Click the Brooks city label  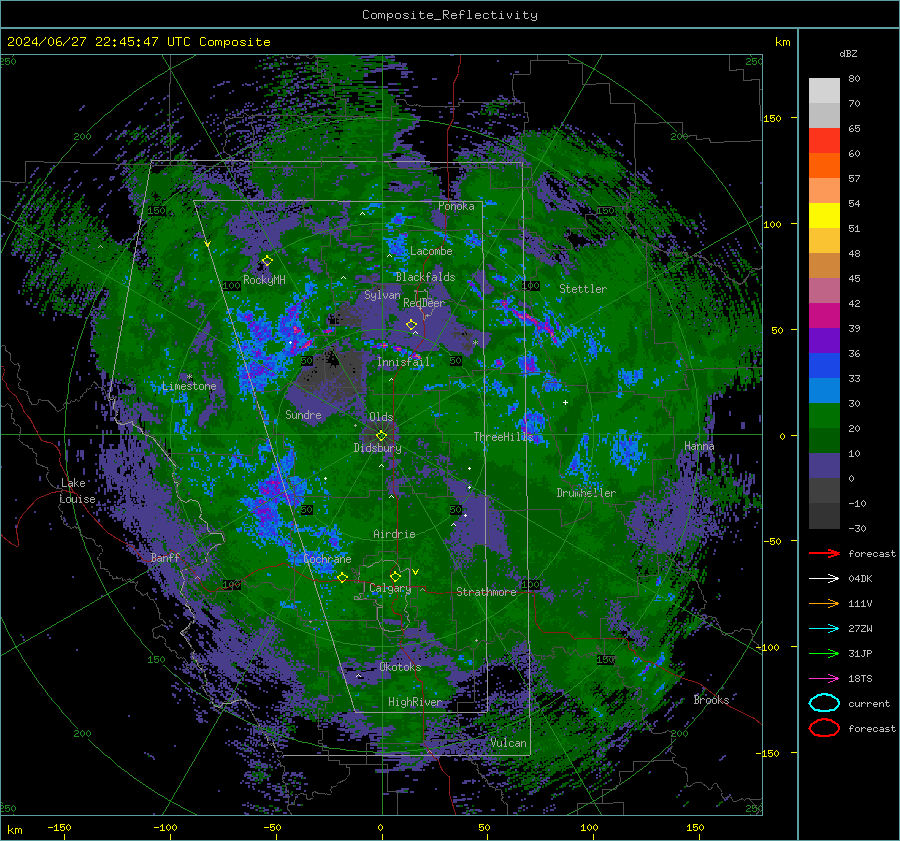[711, 700]
